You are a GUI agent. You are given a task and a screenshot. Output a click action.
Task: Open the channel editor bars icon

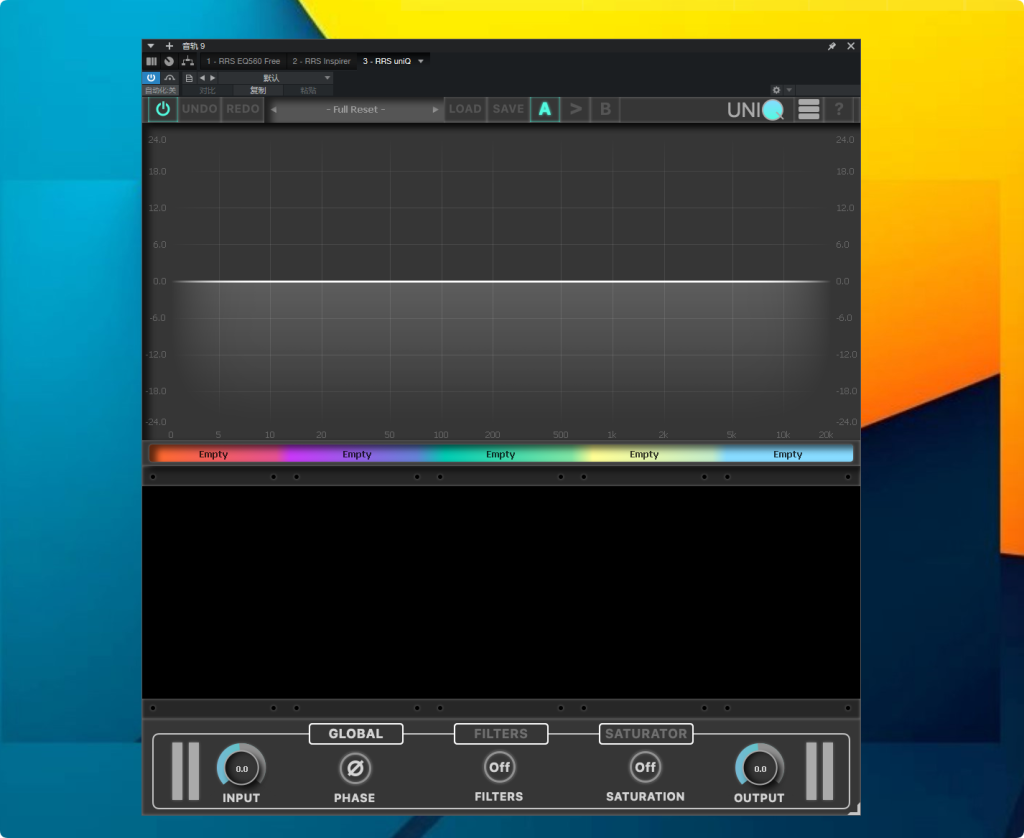(x=152, y=61)
